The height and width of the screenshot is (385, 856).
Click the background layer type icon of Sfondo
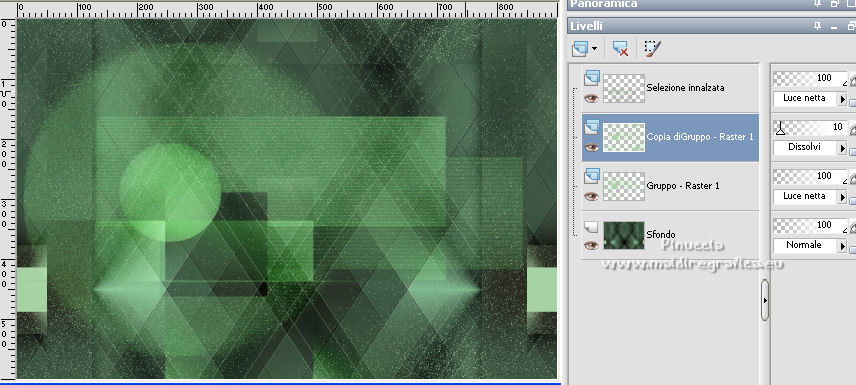591,226
